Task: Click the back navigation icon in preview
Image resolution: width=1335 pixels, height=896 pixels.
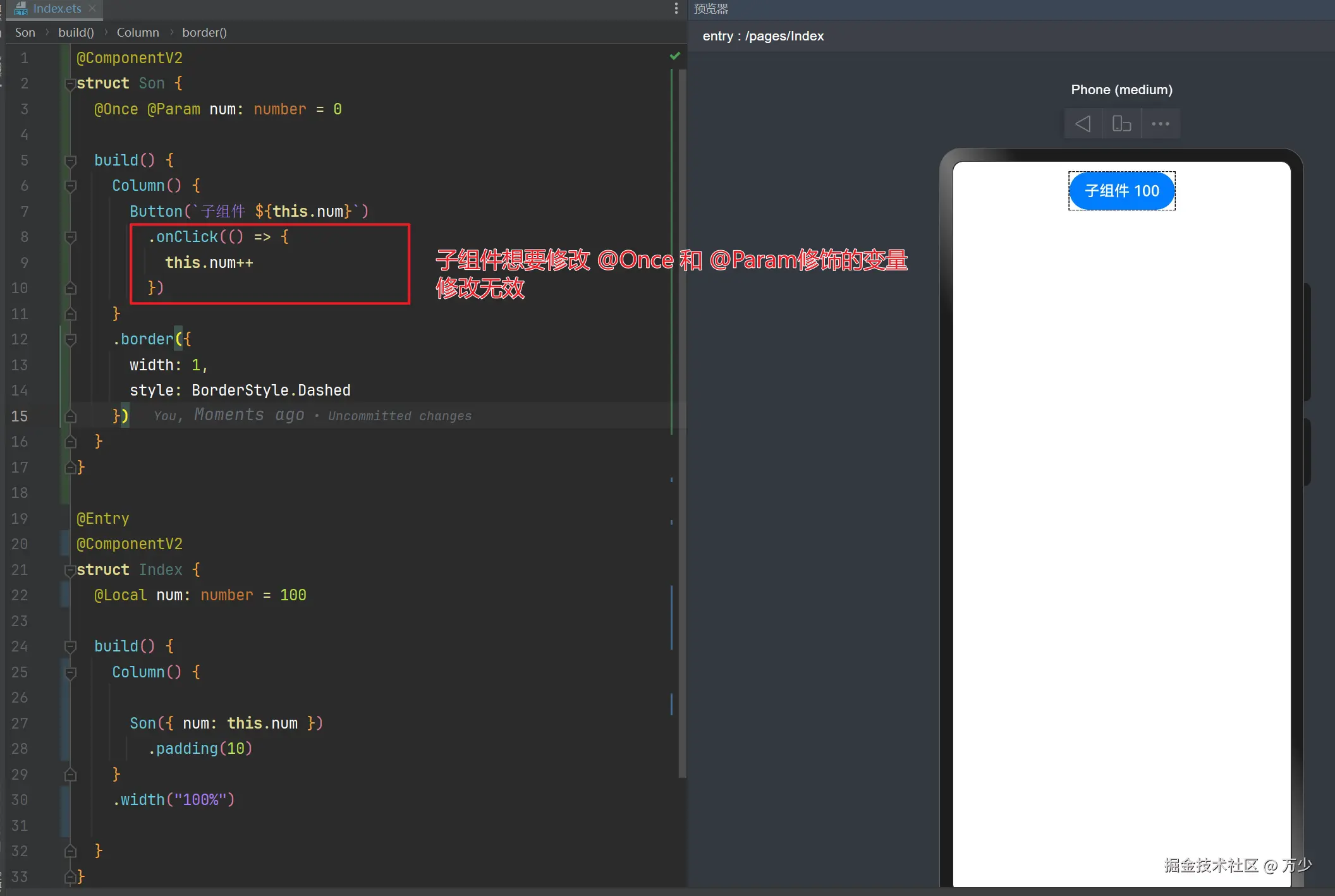Action: [x=1083, y=123]
